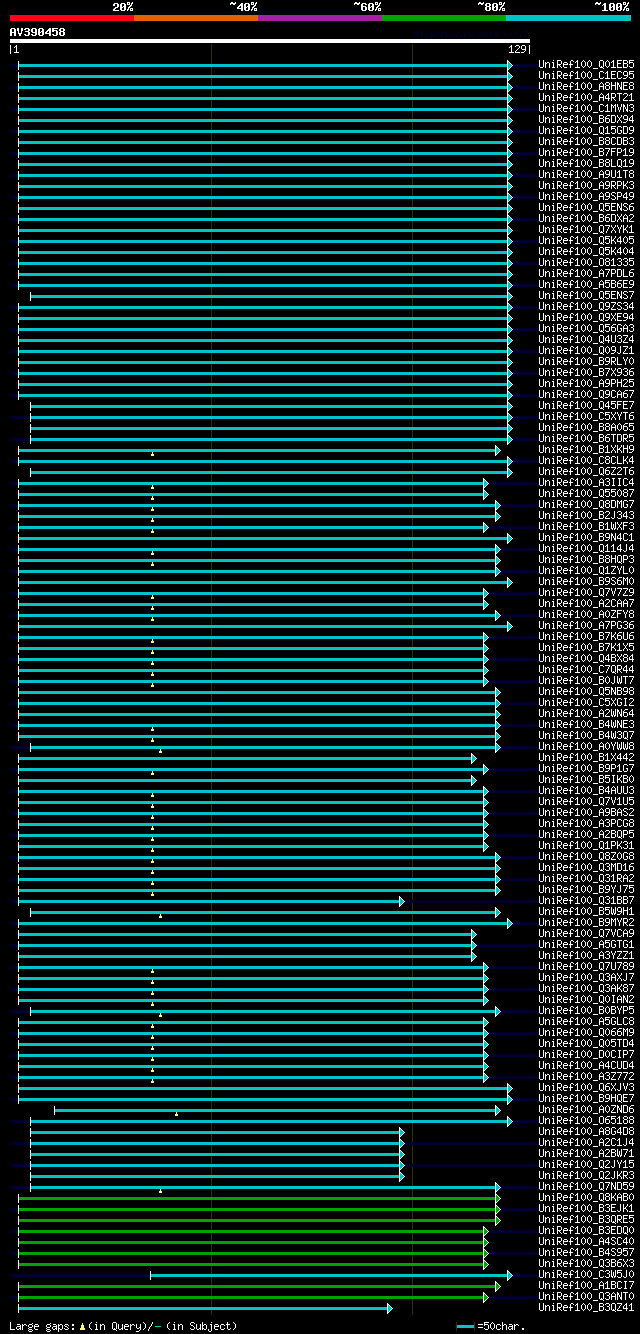The image size is (640, 1334).
Task: Click hit name UniRef100_O81335
Action: pyautogui.click(x=586, y=263)
